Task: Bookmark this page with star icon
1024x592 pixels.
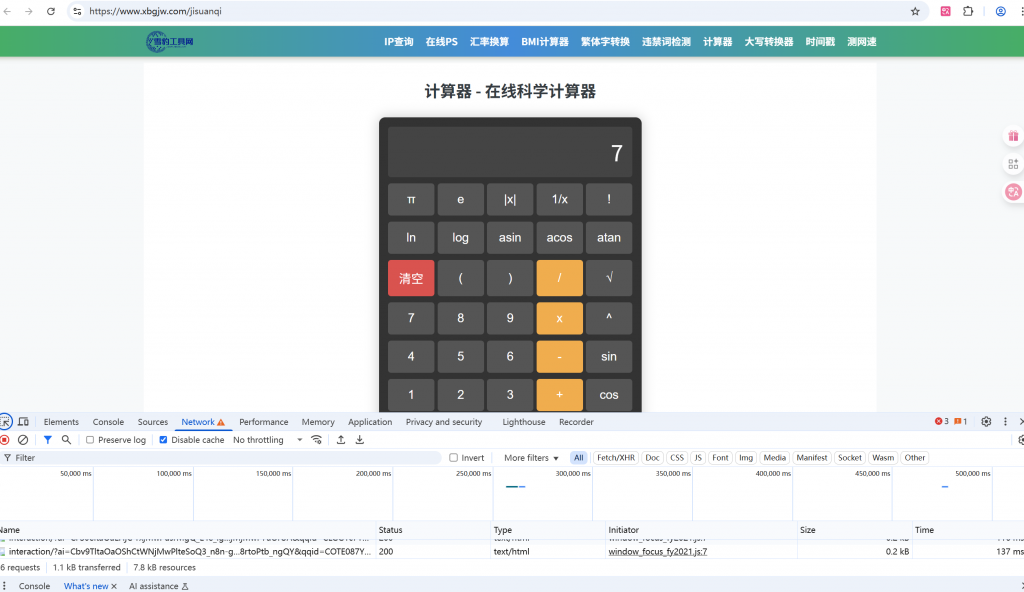Action: pyautogui.click(x=915, y=11)
